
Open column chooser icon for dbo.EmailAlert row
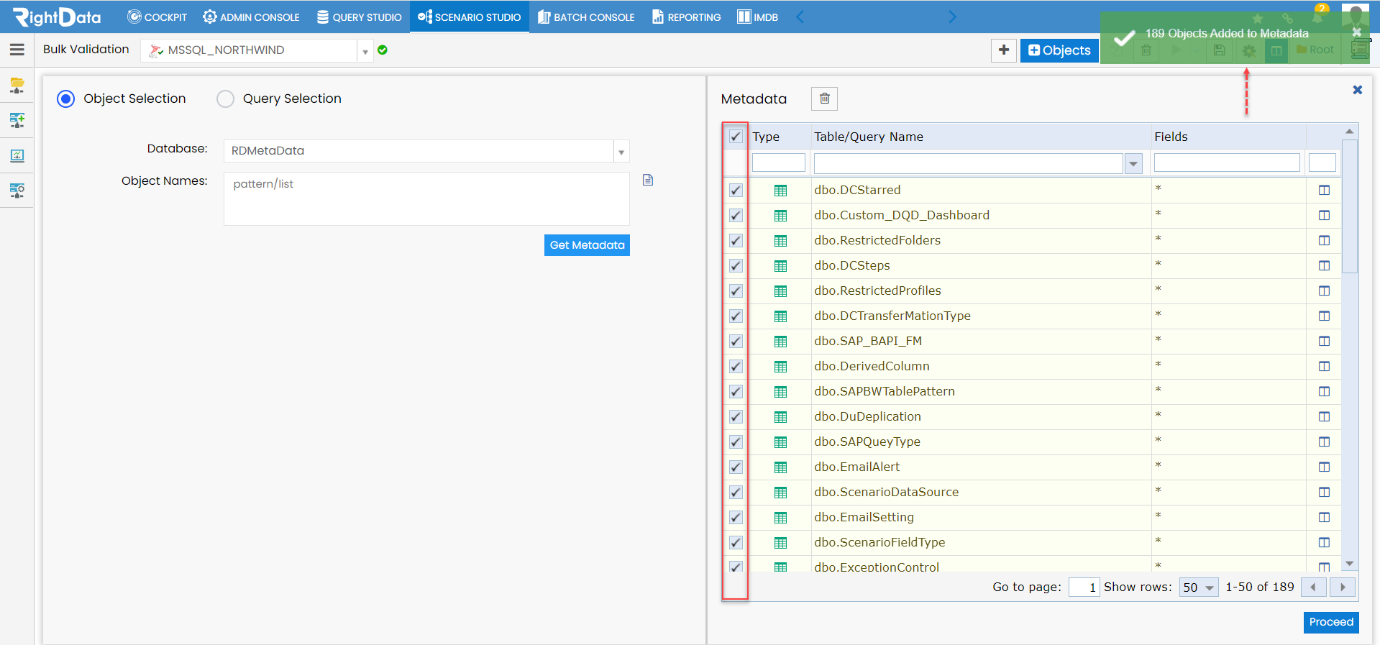coord(1324,467)
